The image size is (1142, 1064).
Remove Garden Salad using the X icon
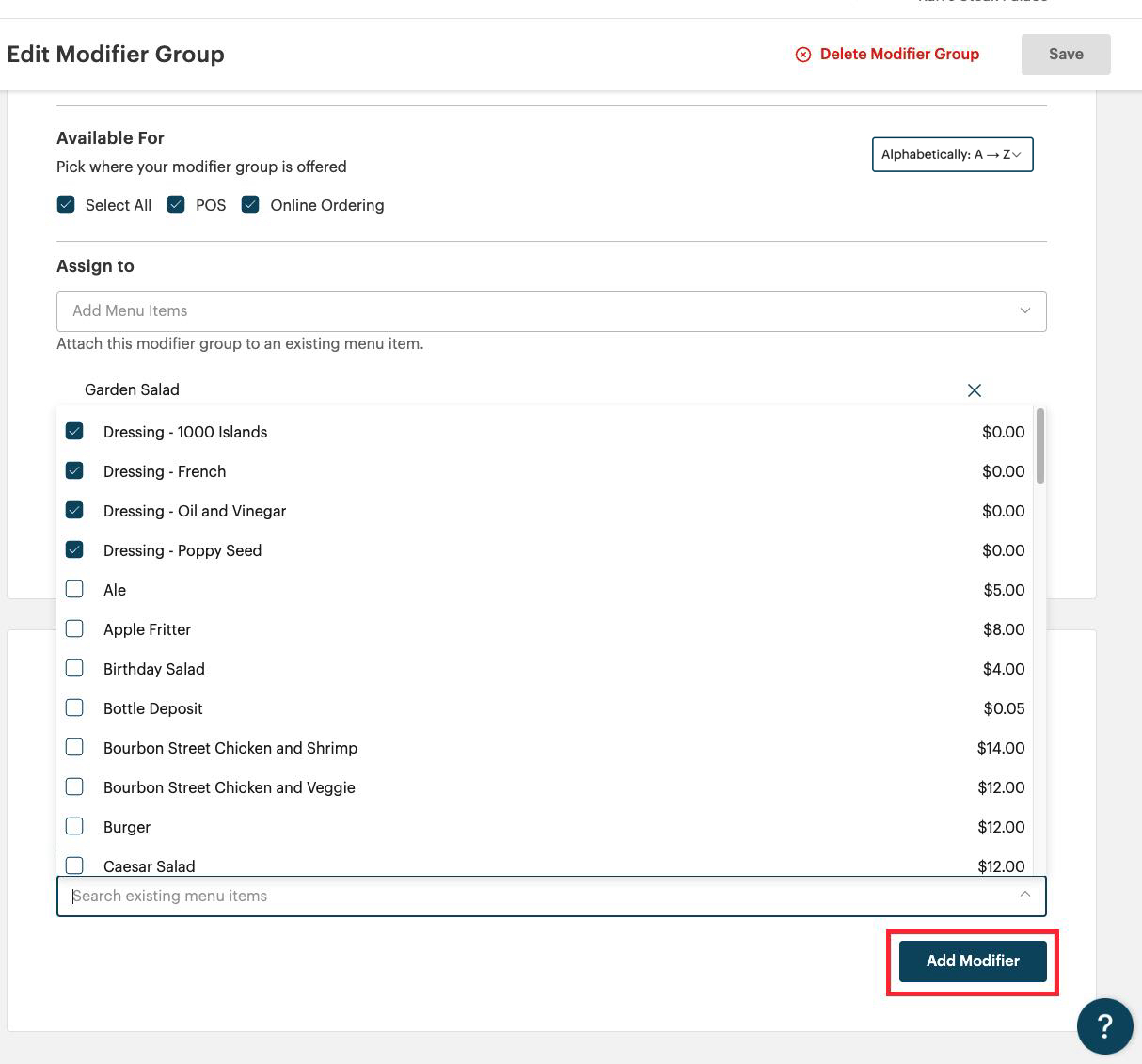pyautogui.click(x=975, y=389)
